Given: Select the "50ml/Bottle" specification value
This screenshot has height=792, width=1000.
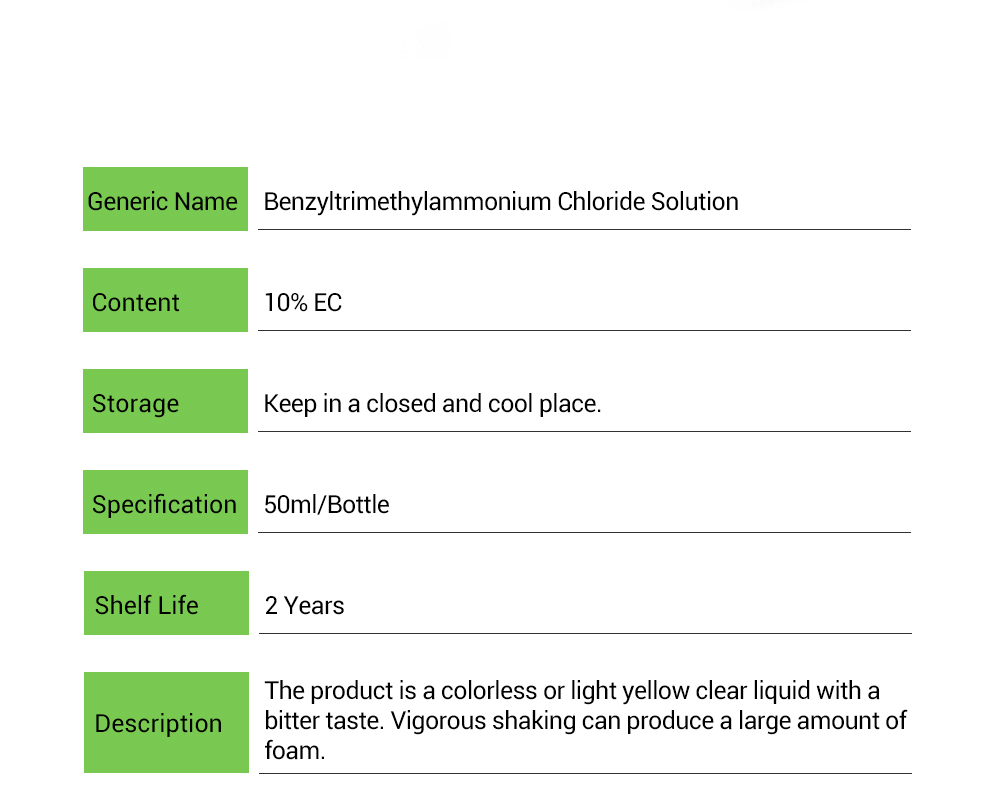Looking at the screenshot, I should [326, 504].
